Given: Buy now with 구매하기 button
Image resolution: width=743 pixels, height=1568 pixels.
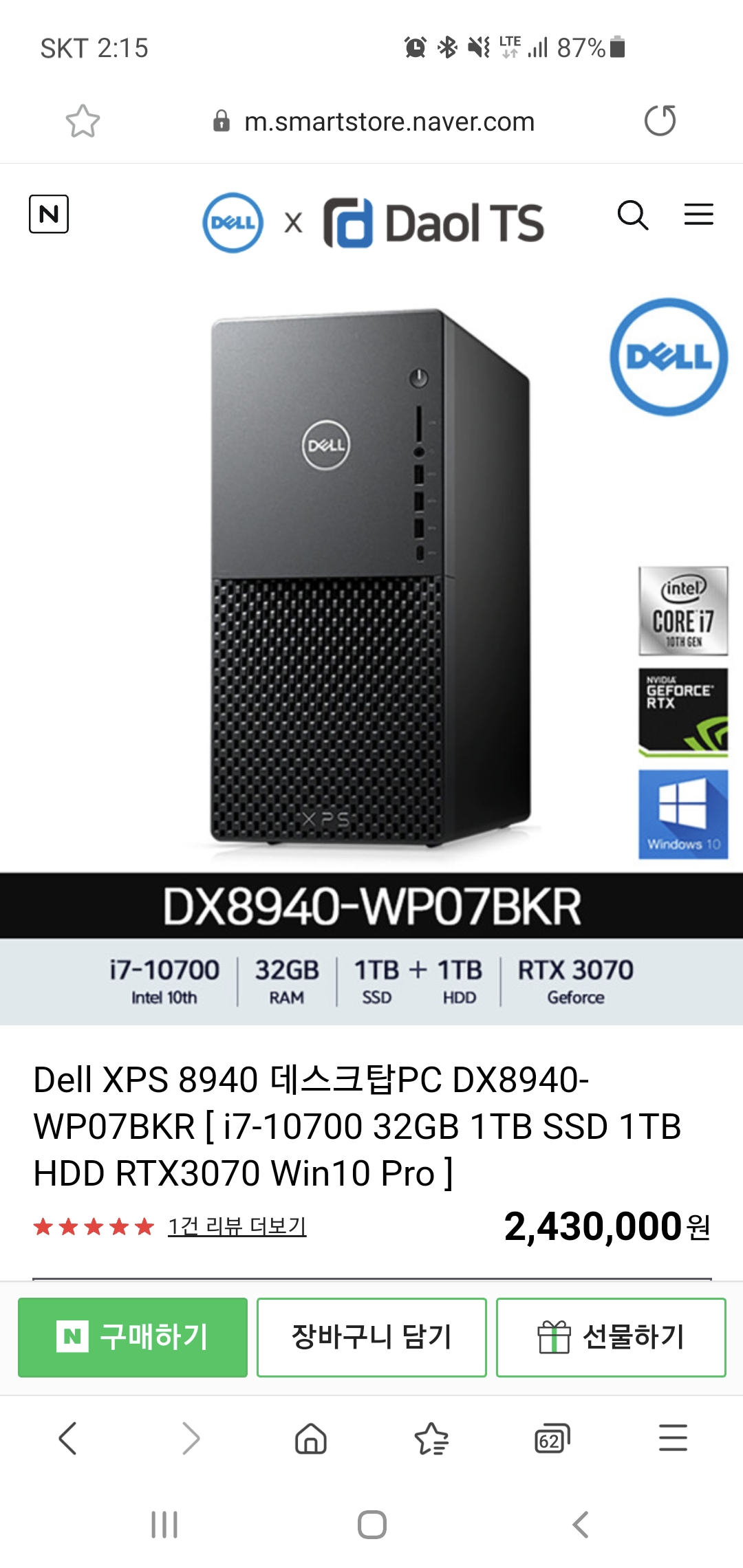Looking at the screenshot, I should click(x=133, y=1337).
